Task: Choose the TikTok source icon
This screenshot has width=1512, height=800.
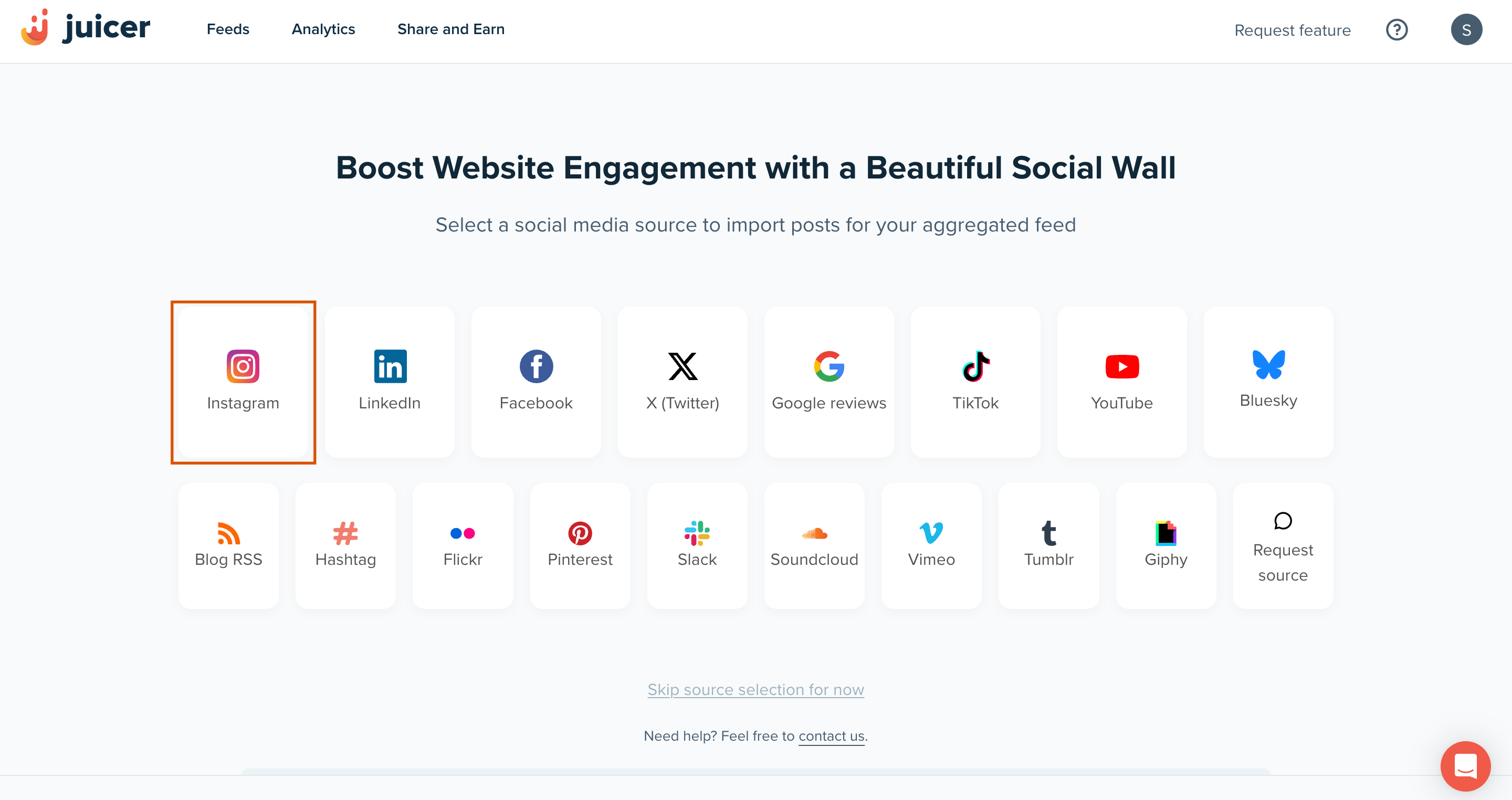Action: [975, 366]
